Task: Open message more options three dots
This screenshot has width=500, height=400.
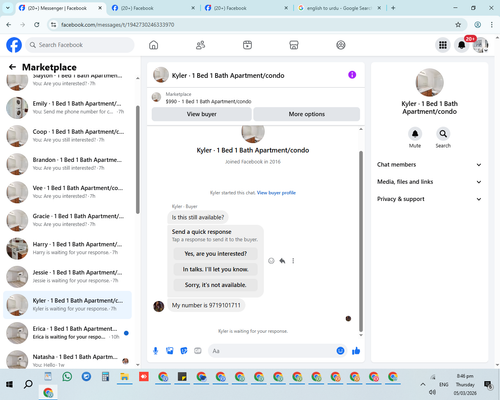Action: pyautogui.click(x=293, y=261)
